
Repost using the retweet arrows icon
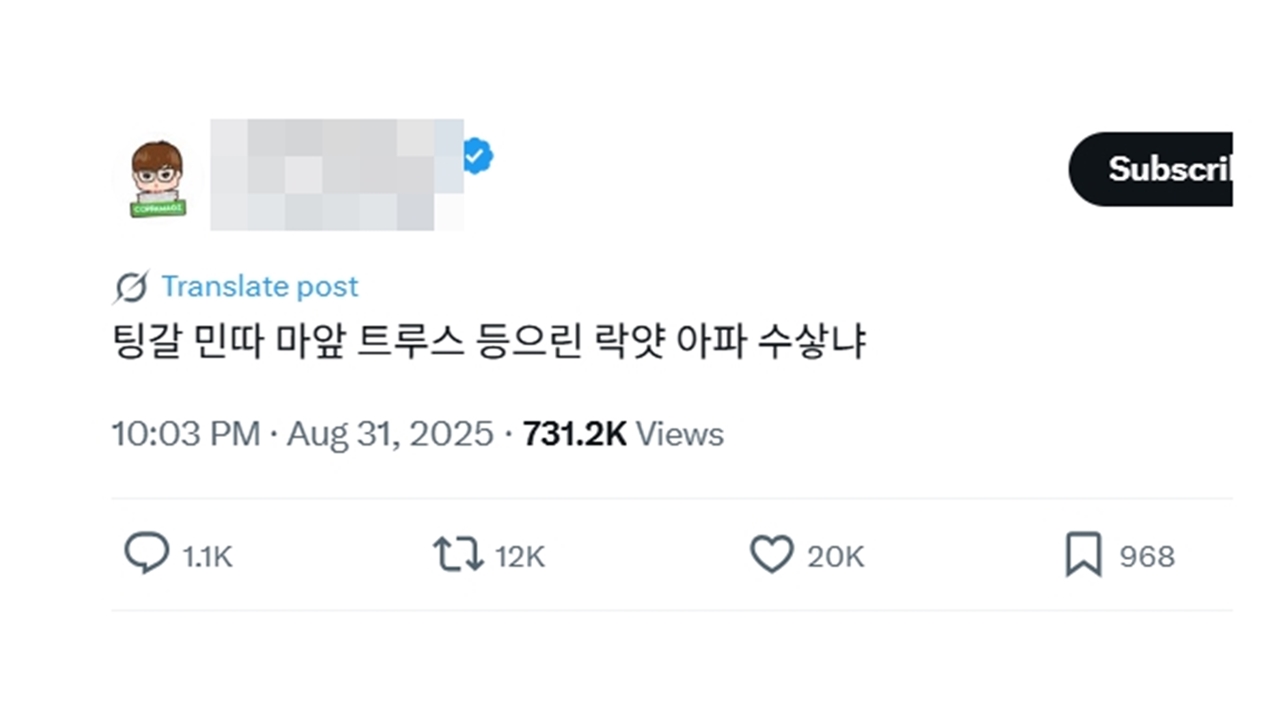coord(458,555)
